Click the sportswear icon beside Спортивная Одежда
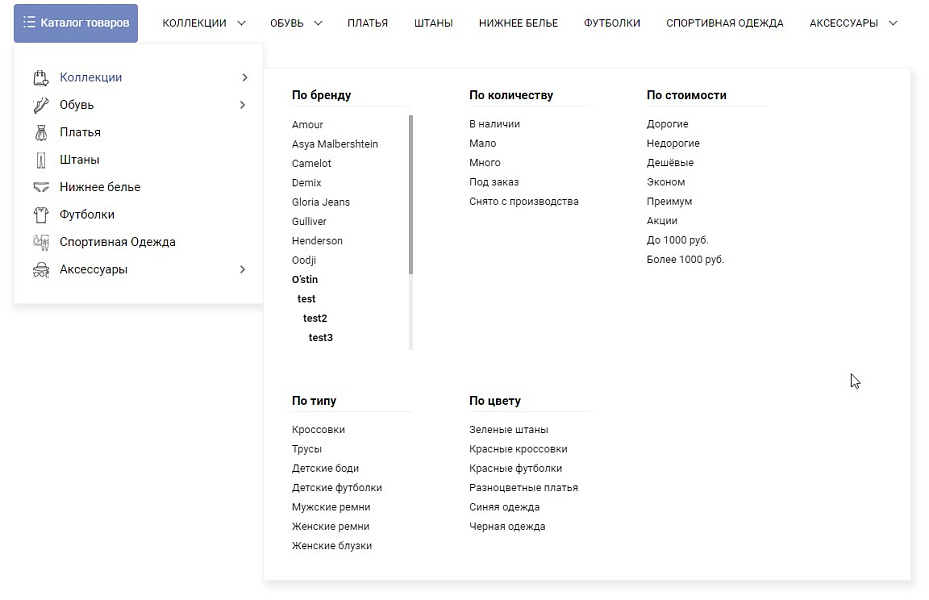The width and height of the screenshot is (929, 600). (41, 242)
